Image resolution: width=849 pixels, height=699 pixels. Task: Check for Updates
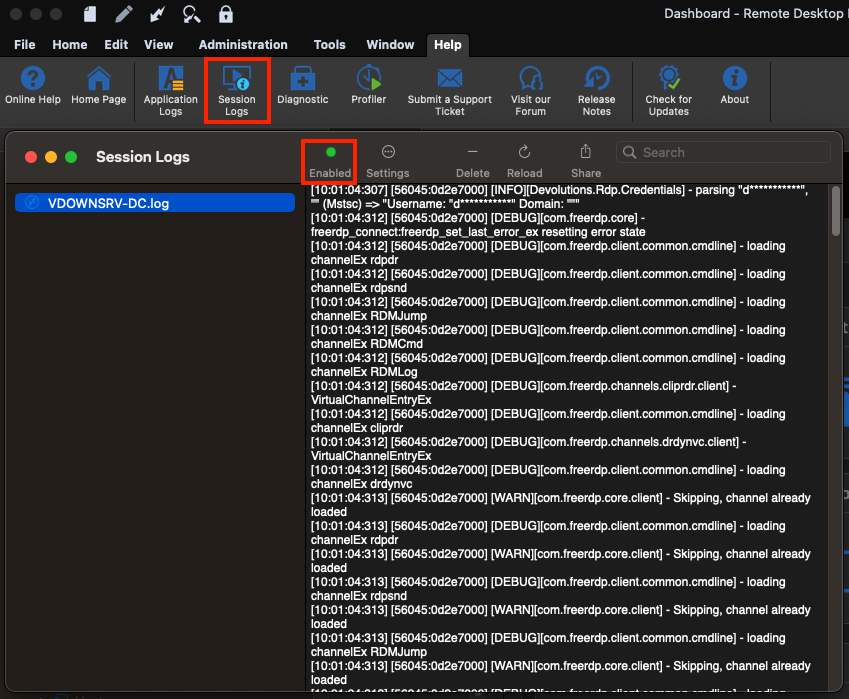(x=669, y=91)
